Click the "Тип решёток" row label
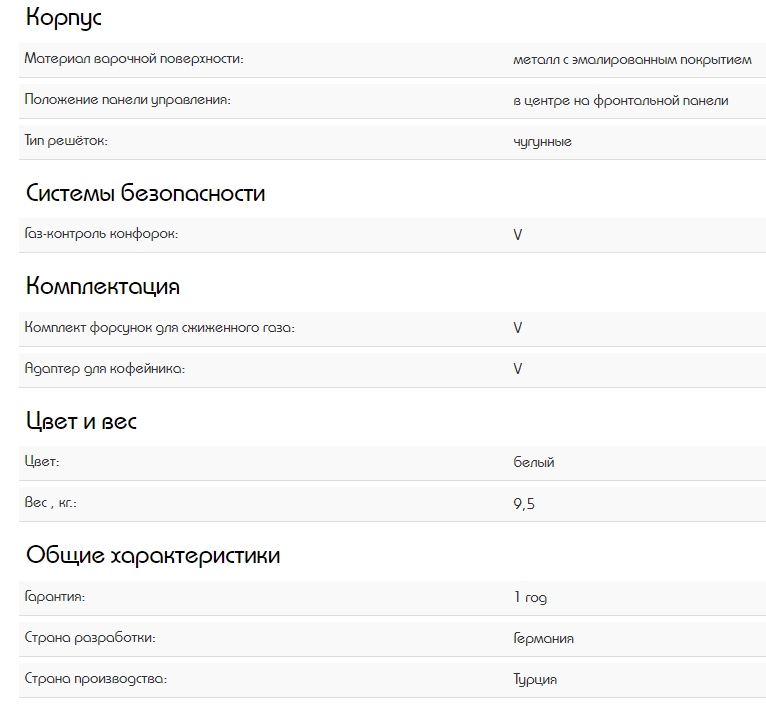 (65, 141)
